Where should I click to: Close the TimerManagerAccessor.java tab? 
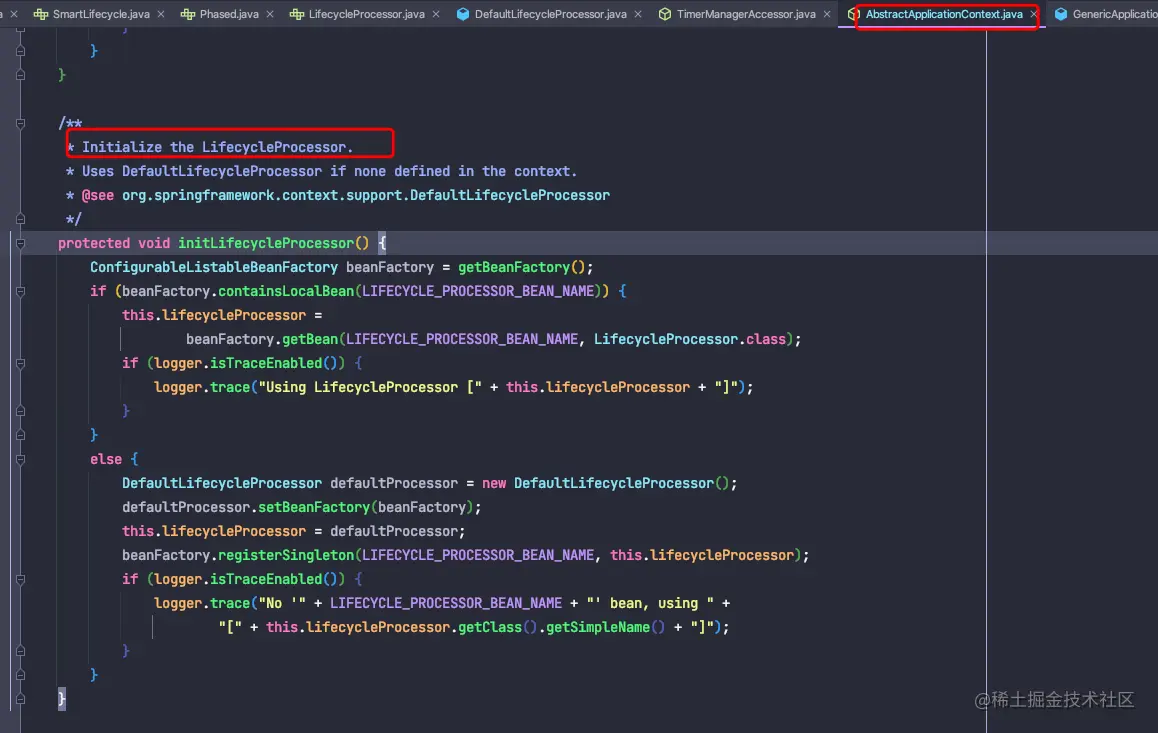[x=826, y=14]
